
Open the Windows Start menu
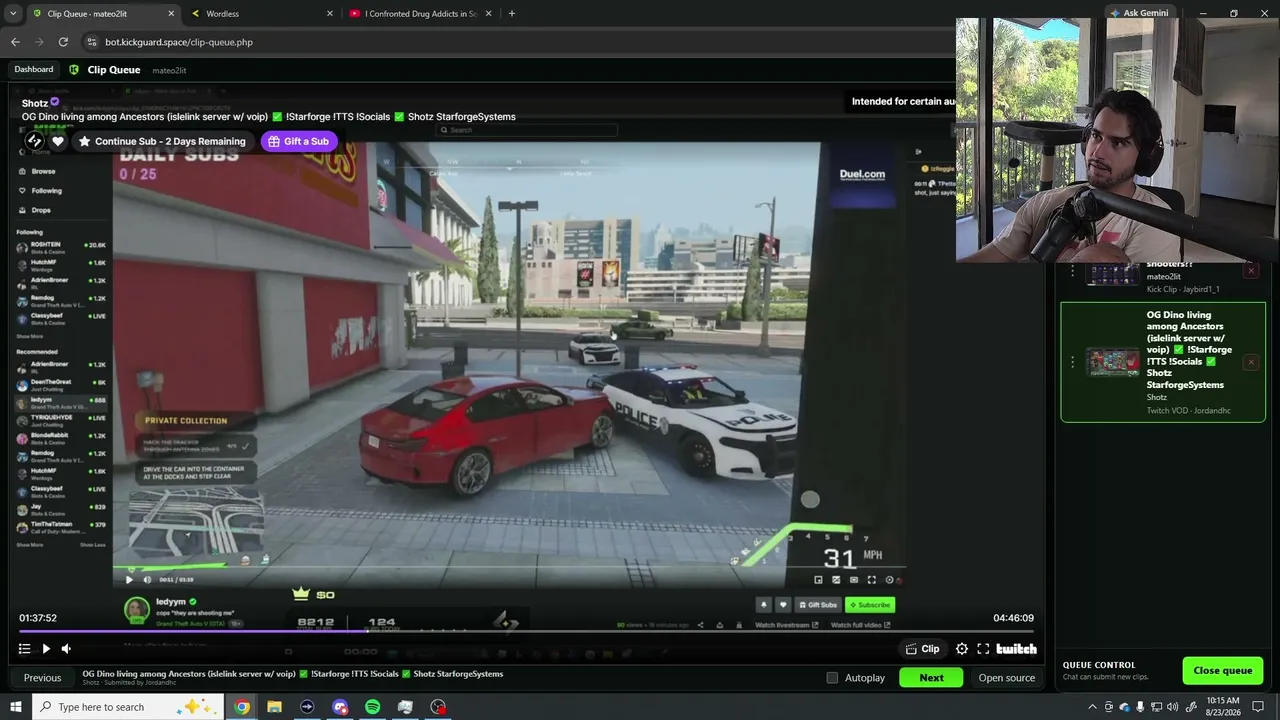click(16, 707)
